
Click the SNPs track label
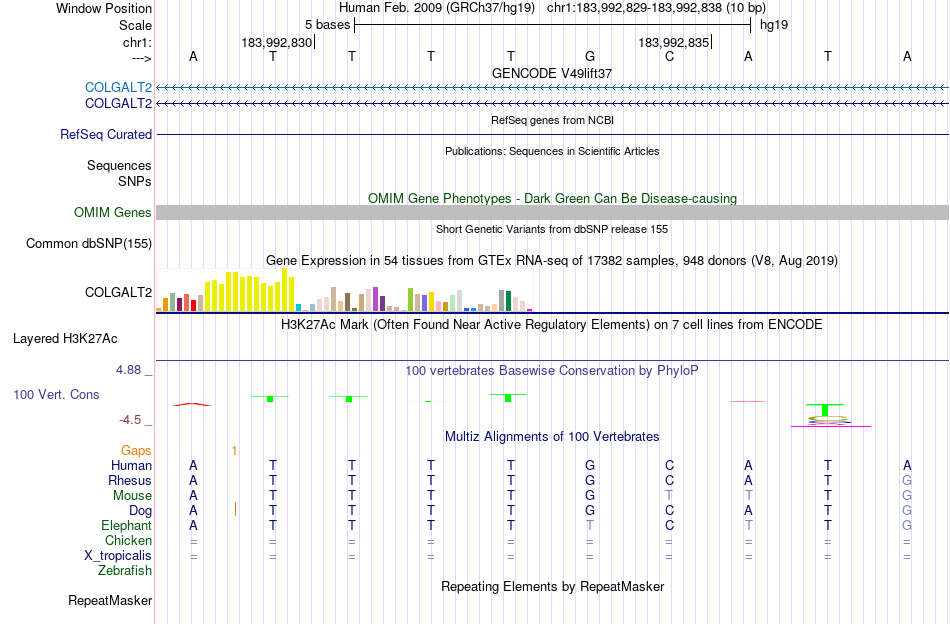135,181
